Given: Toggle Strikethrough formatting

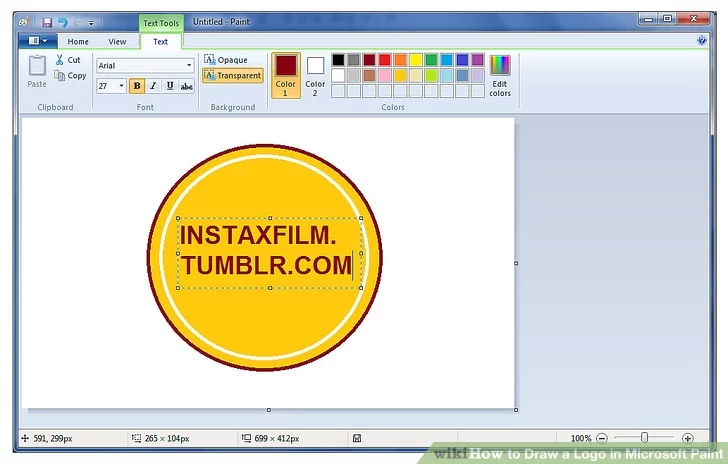Looking at the screenshot, I should click(x=187, y=86).
